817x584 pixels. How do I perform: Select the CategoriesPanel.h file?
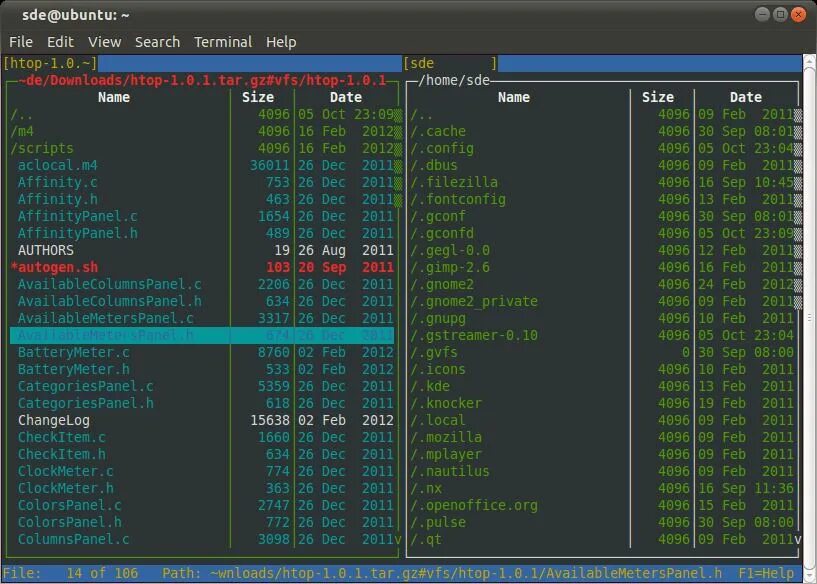[x=202, y=404]
